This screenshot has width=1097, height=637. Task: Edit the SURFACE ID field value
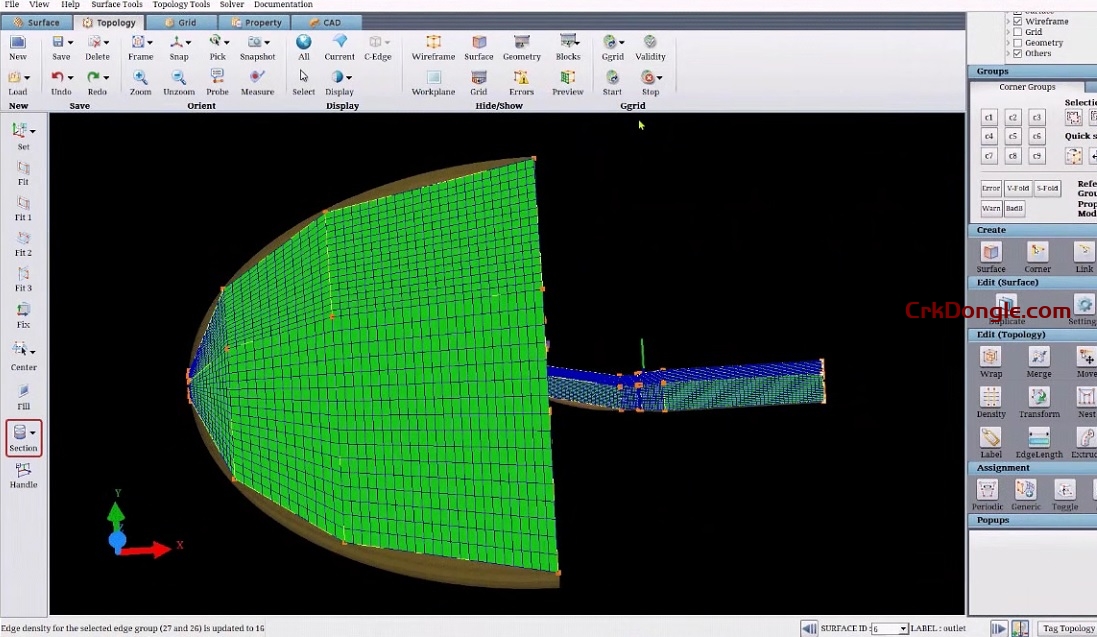pyautogui.click(x=888, y=628)
